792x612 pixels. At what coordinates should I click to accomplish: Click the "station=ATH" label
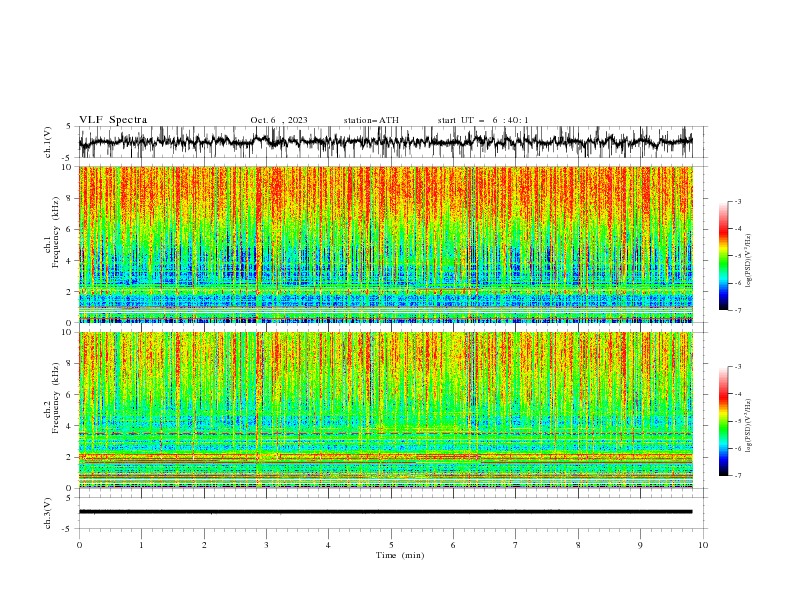(x=371, y=120)
